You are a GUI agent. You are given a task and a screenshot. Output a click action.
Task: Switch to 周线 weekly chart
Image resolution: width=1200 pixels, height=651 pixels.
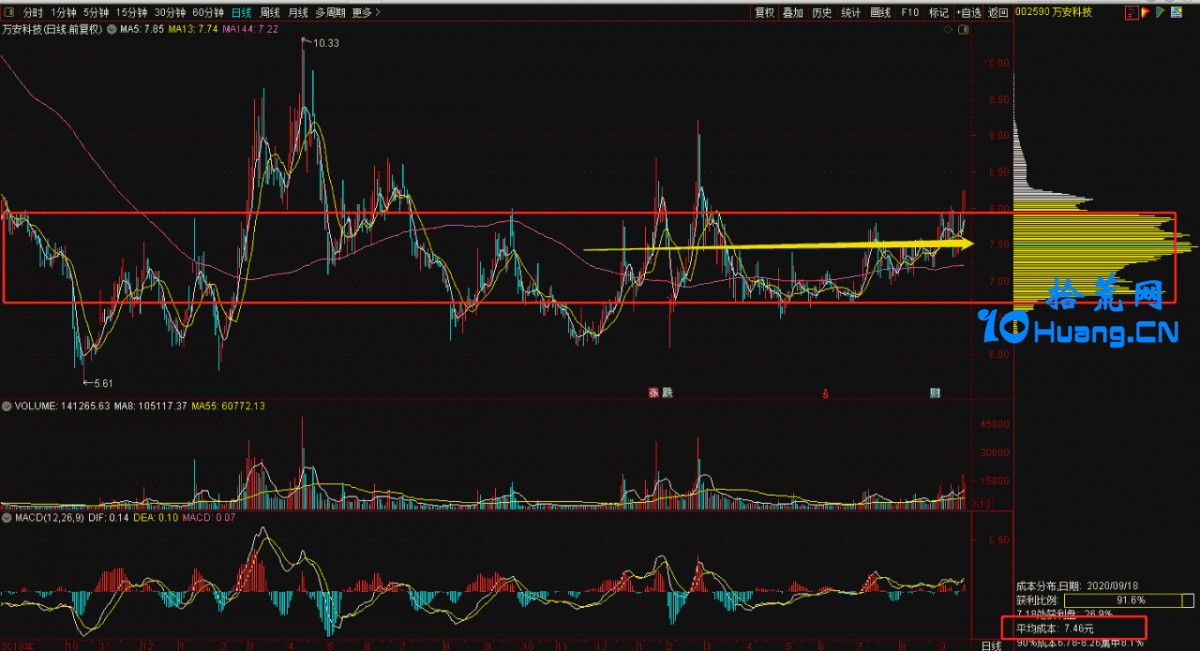(270, 13)
